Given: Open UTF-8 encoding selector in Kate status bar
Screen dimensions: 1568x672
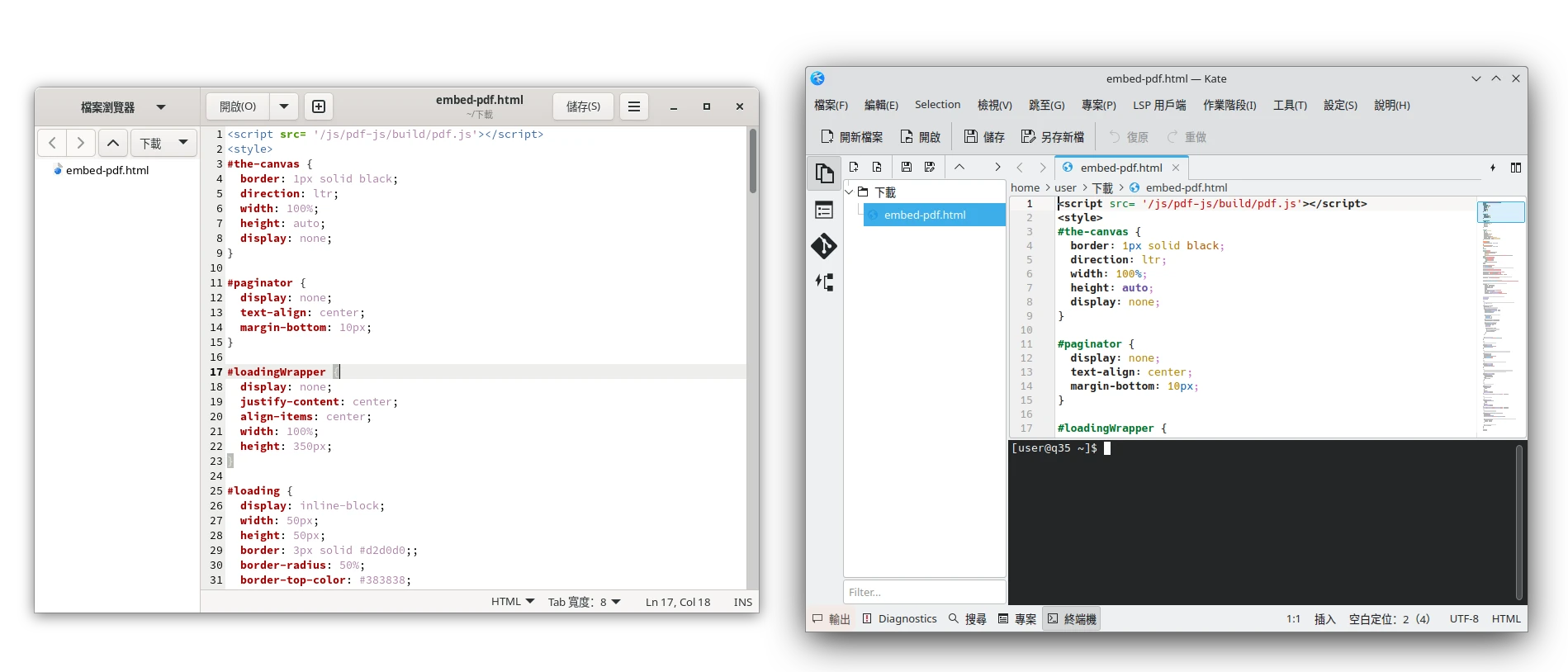Looking at the screenshot, I should [x=1464, y=619].
